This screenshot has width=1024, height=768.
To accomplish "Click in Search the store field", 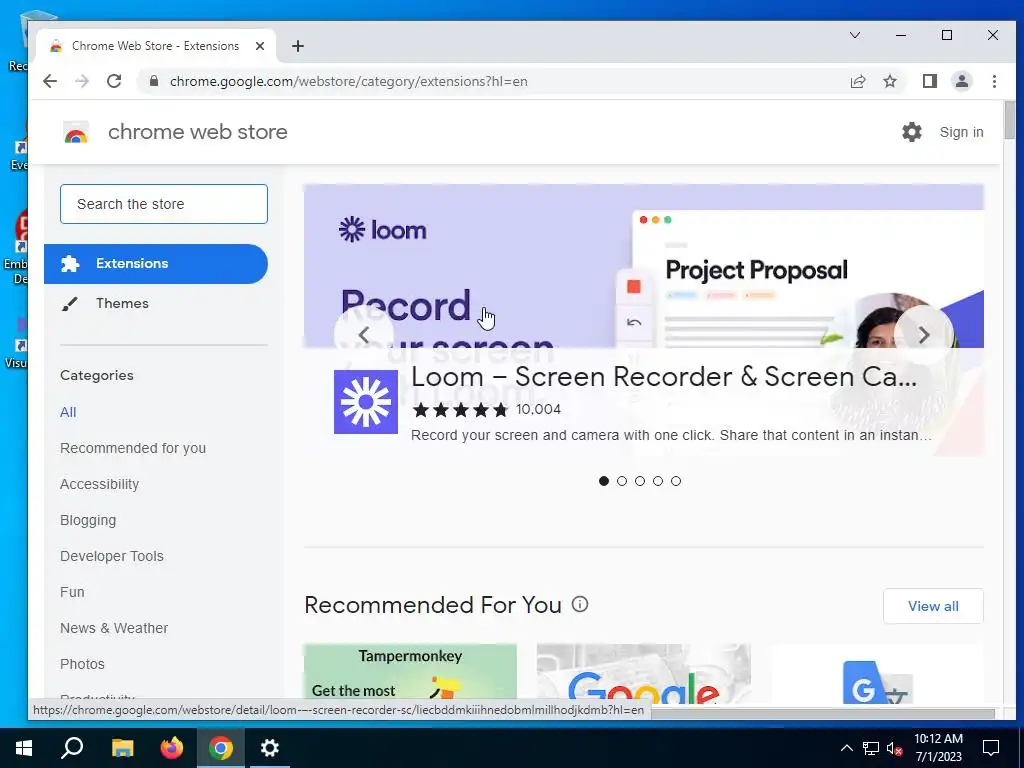I will click(164, 204).
